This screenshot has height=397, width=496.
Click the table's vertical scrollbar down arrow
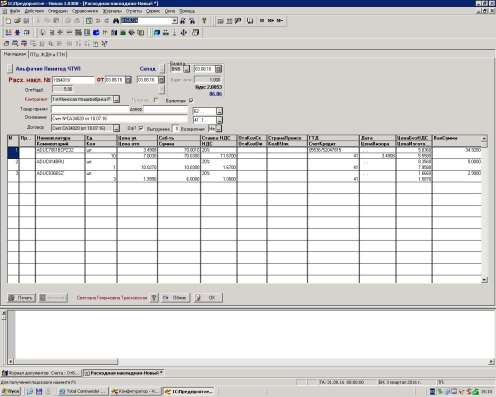(x=484, y=280)
